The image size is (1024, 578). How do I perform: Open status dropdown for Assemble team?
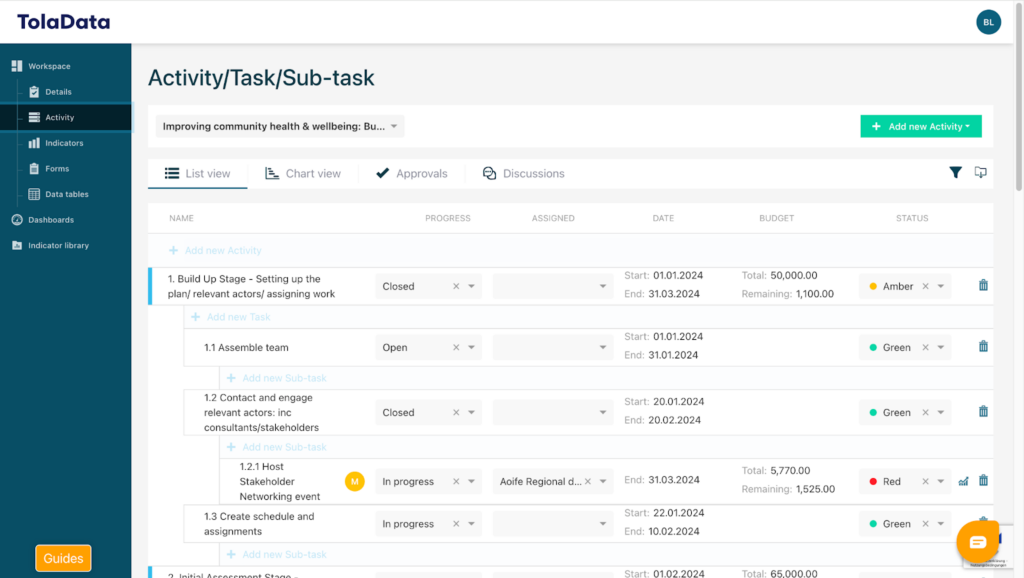(941, 348)
